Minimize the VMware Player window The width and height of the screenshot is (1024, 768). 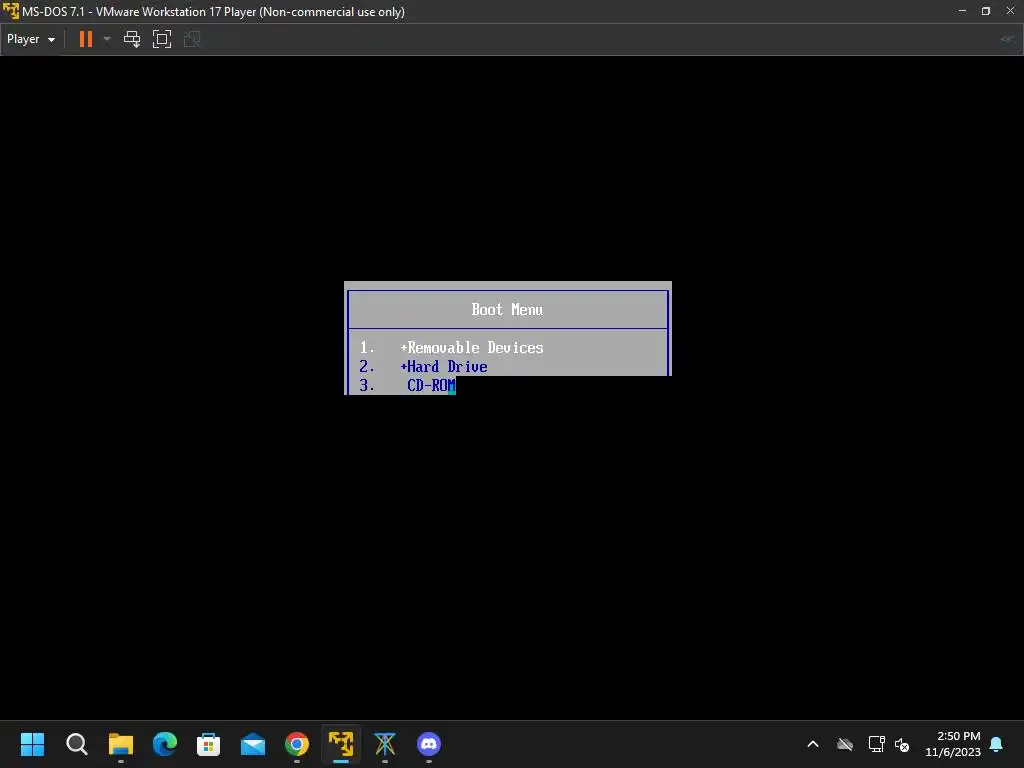coord(962,11)
